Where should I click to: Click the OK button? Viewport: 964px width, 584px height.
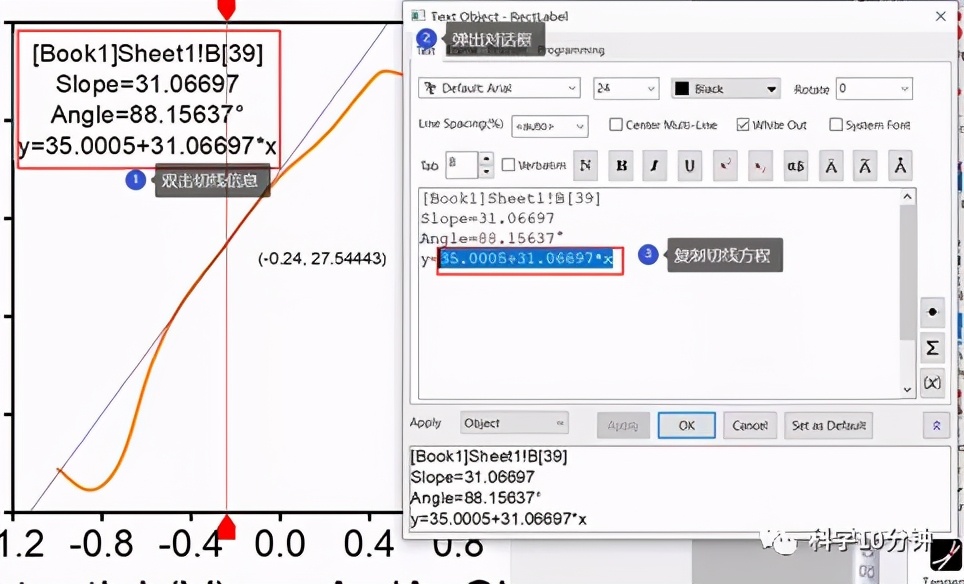tap(686, 425)
